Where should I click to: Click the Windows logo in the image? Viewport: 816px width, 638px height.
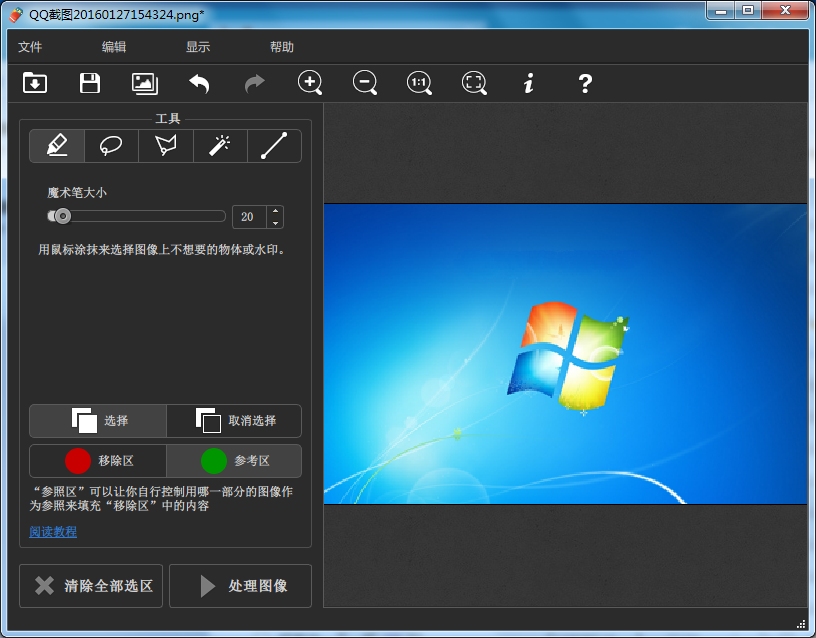click(567, 356)
